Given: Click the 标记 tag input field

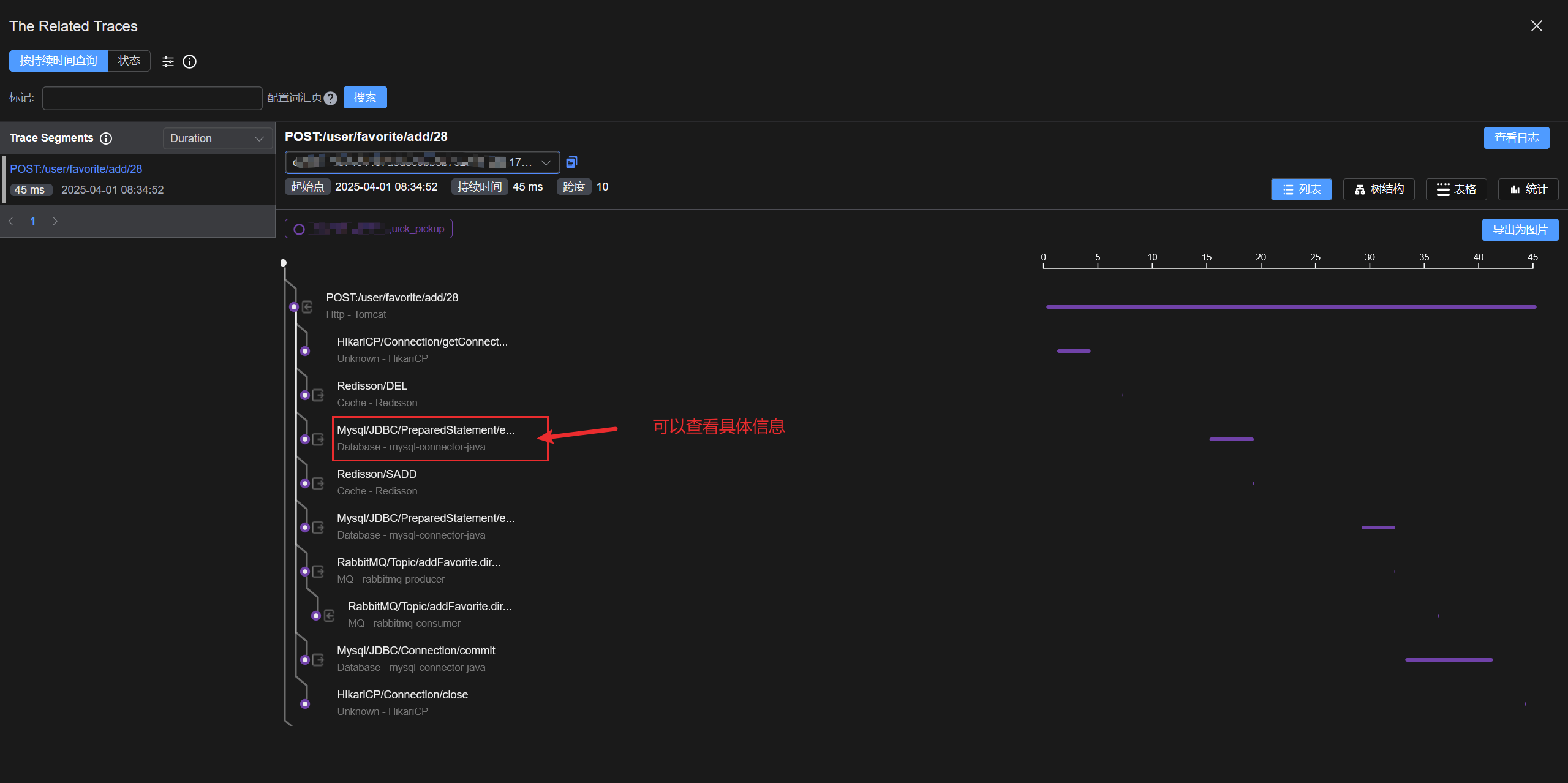Looking at the screenshot, I should tap(152, 98).
